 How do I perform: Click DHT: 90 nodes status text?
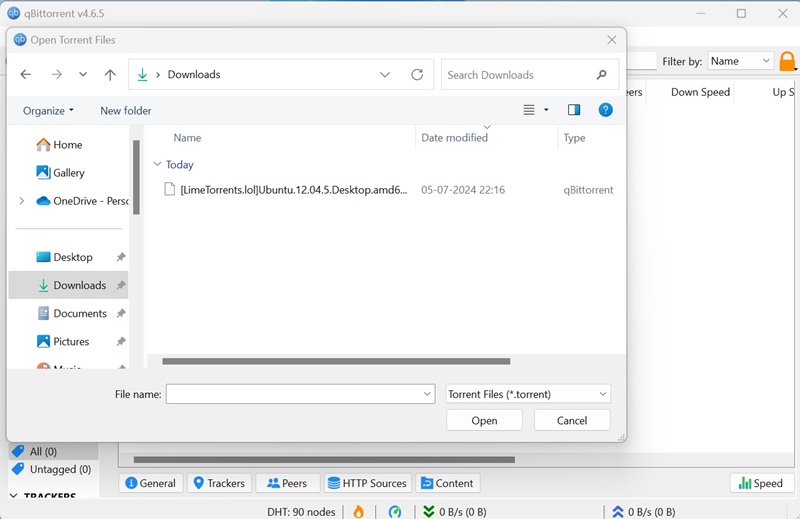point(301,511)
